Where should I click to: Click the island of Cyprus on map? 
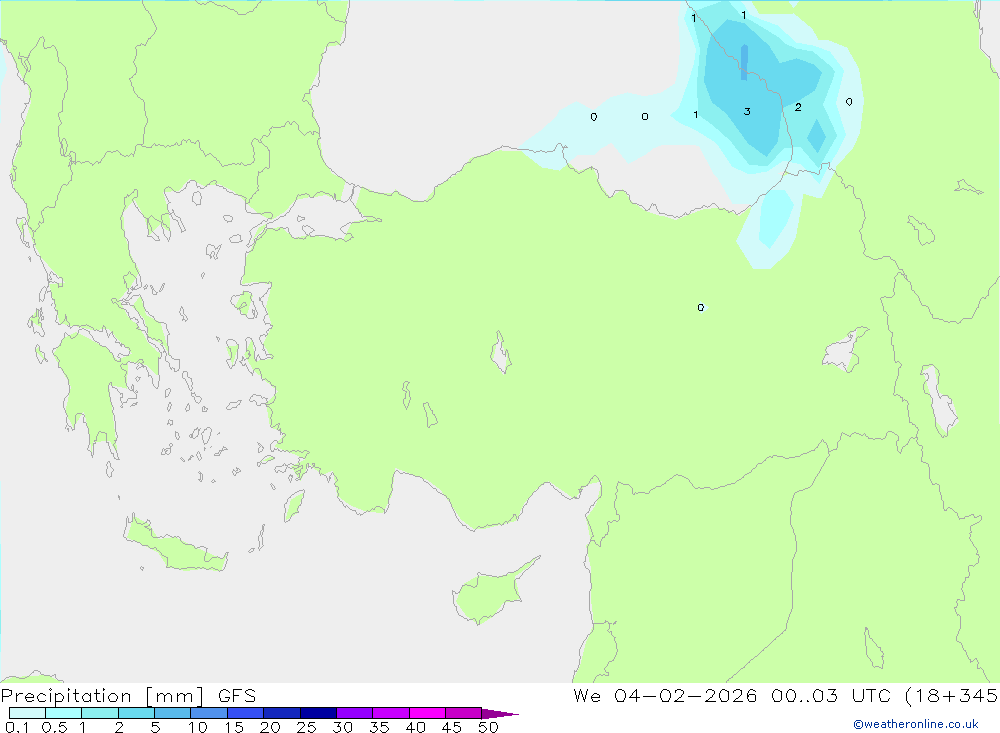coord(490,595)
